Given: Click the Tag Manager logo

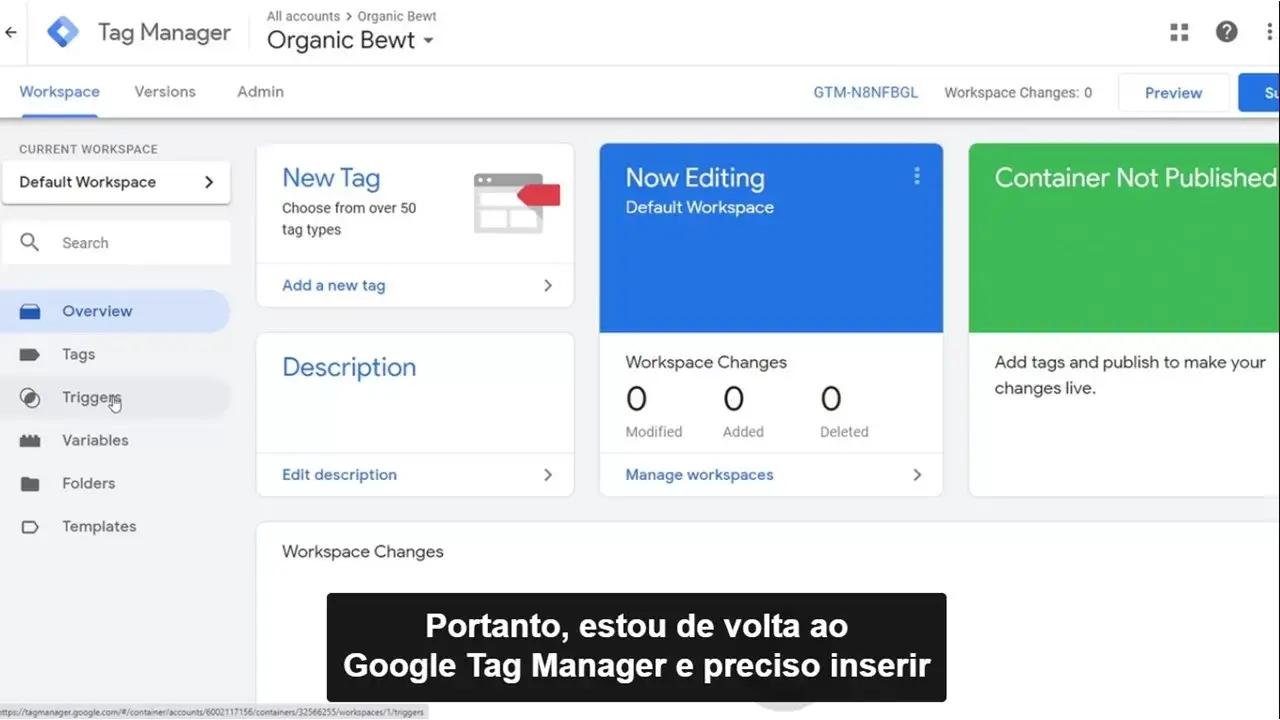Looking at the screenshot, I should (63, 32).
